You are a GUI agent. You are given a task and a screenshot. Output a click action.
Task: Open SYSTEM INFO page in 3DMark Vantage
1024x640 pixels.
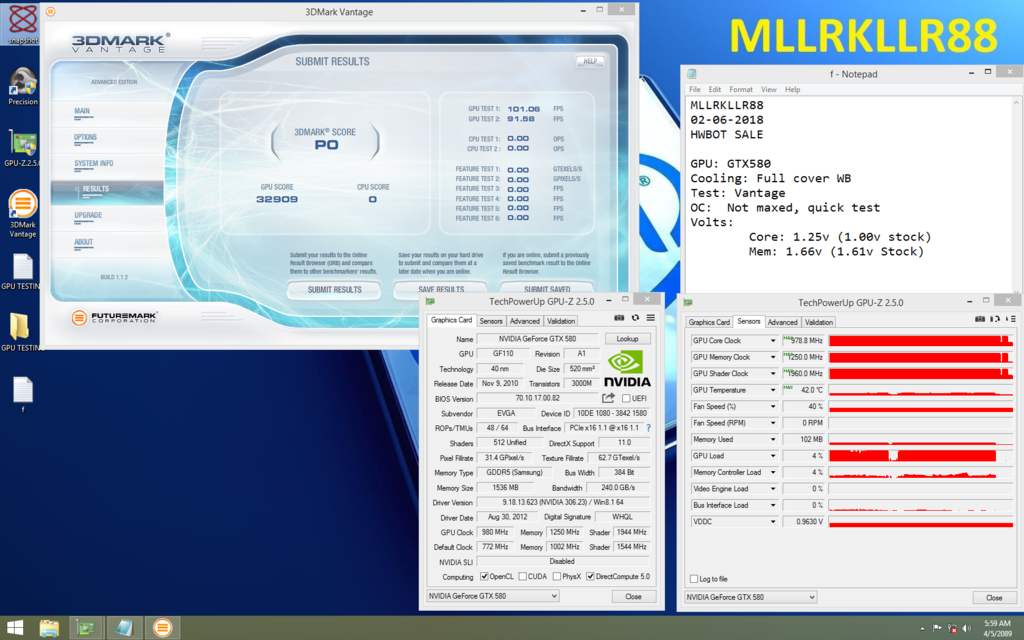(93, 165)
